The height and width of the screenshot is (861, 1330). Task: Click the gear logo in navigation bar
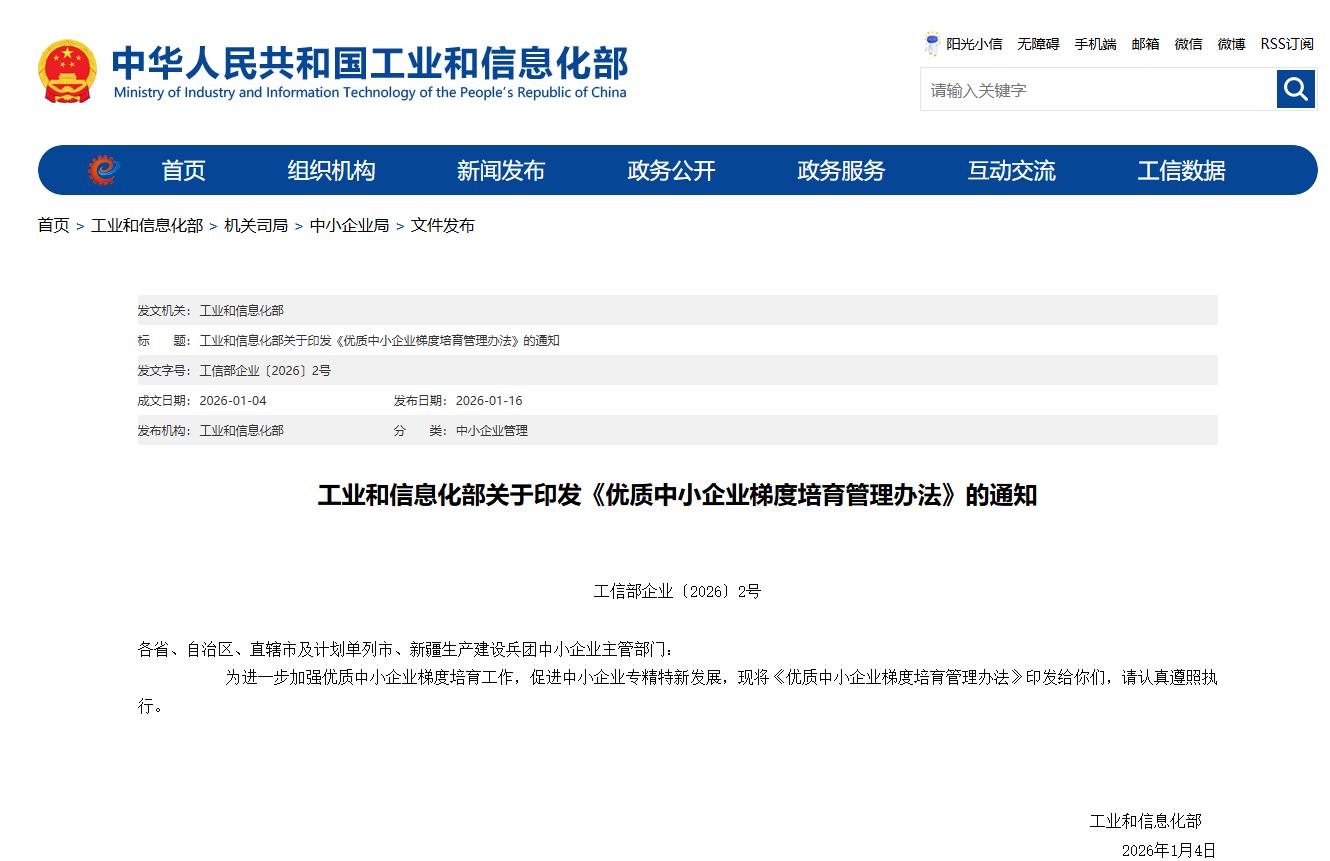[x=103, y=171]
